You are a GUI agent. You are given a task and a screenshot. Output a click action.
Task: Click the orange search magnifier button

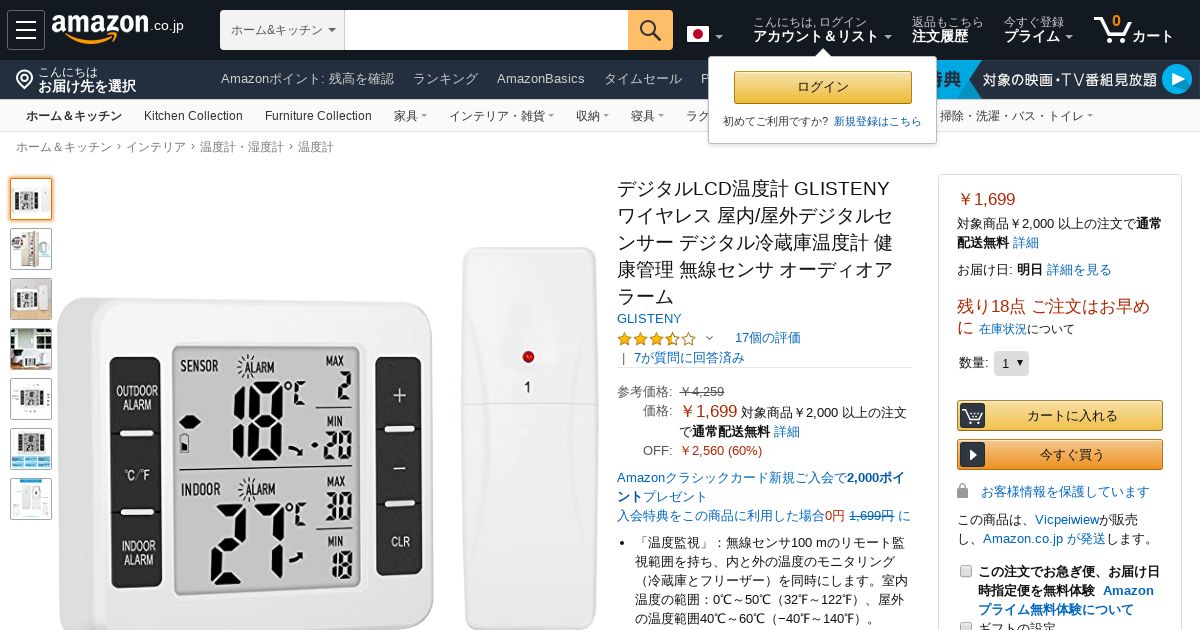[x=650, y=30]
